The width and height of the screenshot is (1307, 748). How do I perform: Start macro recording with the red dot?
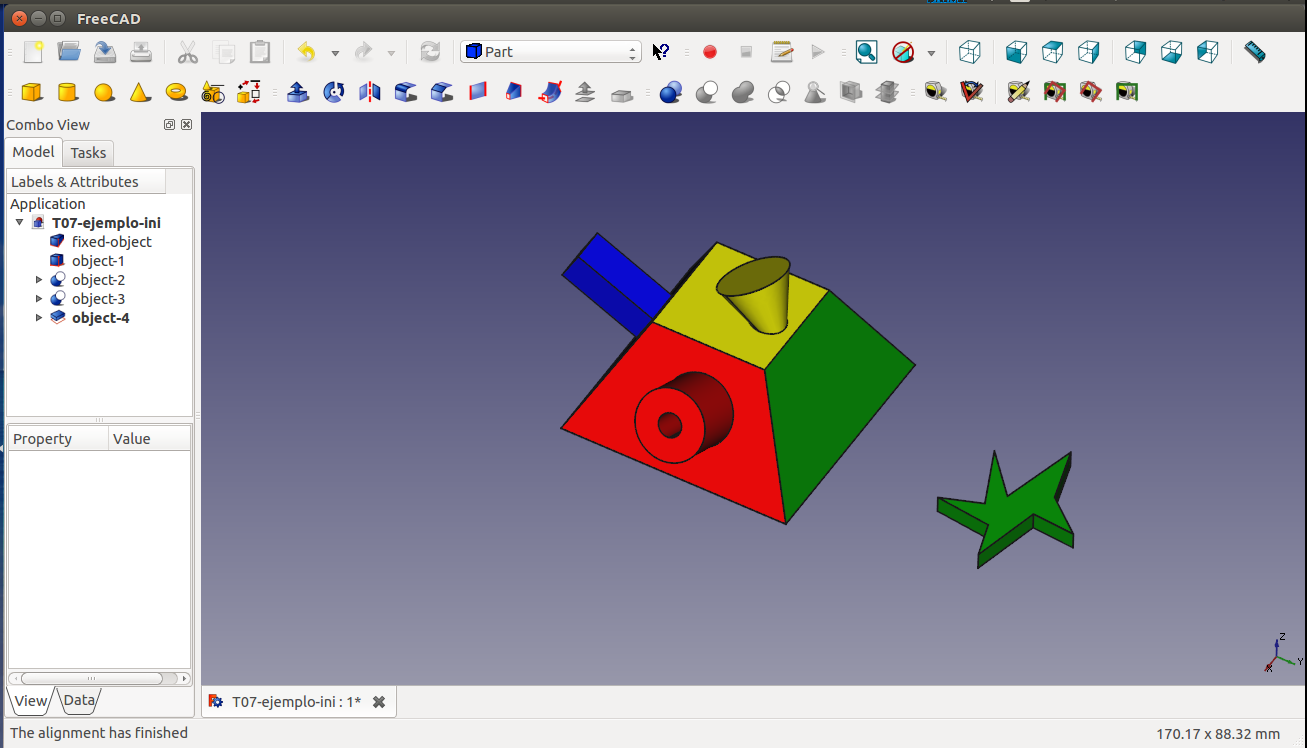click(710, 52)
